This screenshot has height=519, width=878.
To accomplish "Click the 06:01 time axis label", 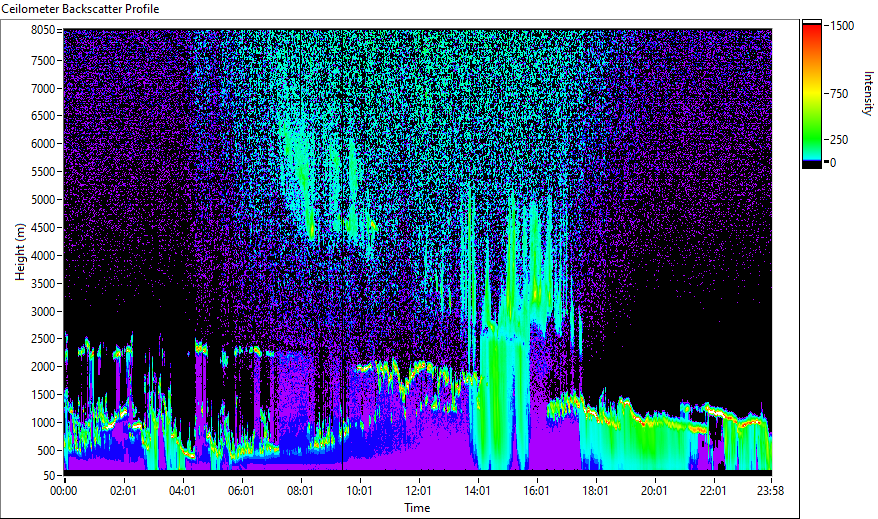I will 241,491.
